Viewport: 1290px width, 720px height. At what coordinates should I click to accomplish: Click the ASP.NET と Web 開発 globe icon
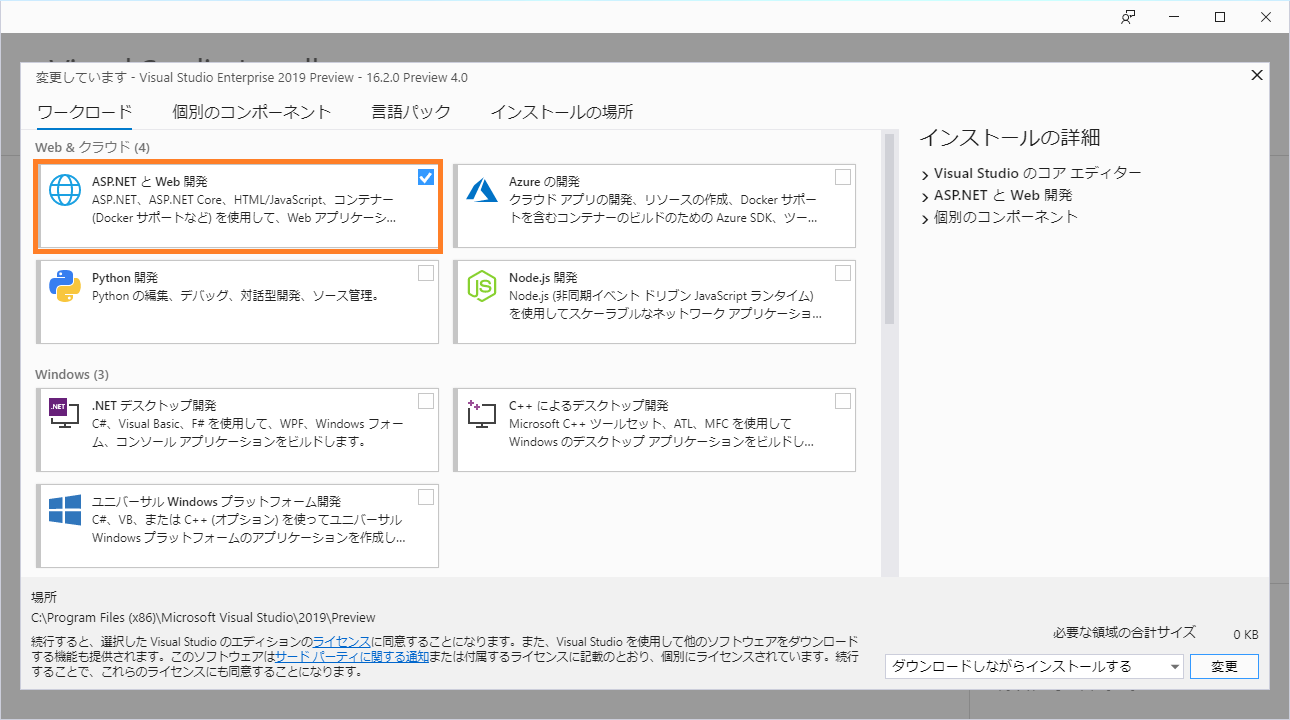[x=63, y=191]
